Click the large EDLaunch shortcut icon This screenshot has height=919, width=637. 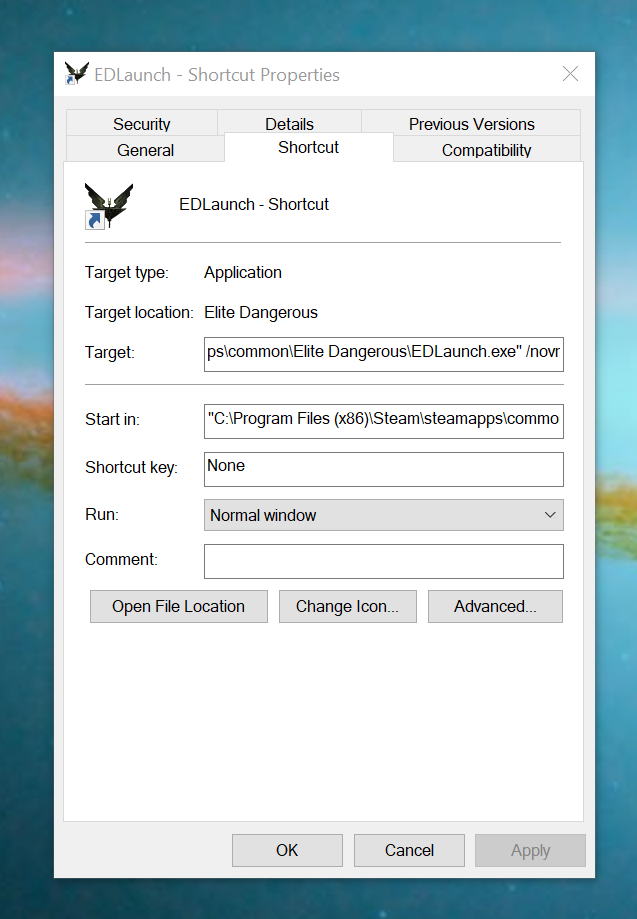tap(109, 205)
